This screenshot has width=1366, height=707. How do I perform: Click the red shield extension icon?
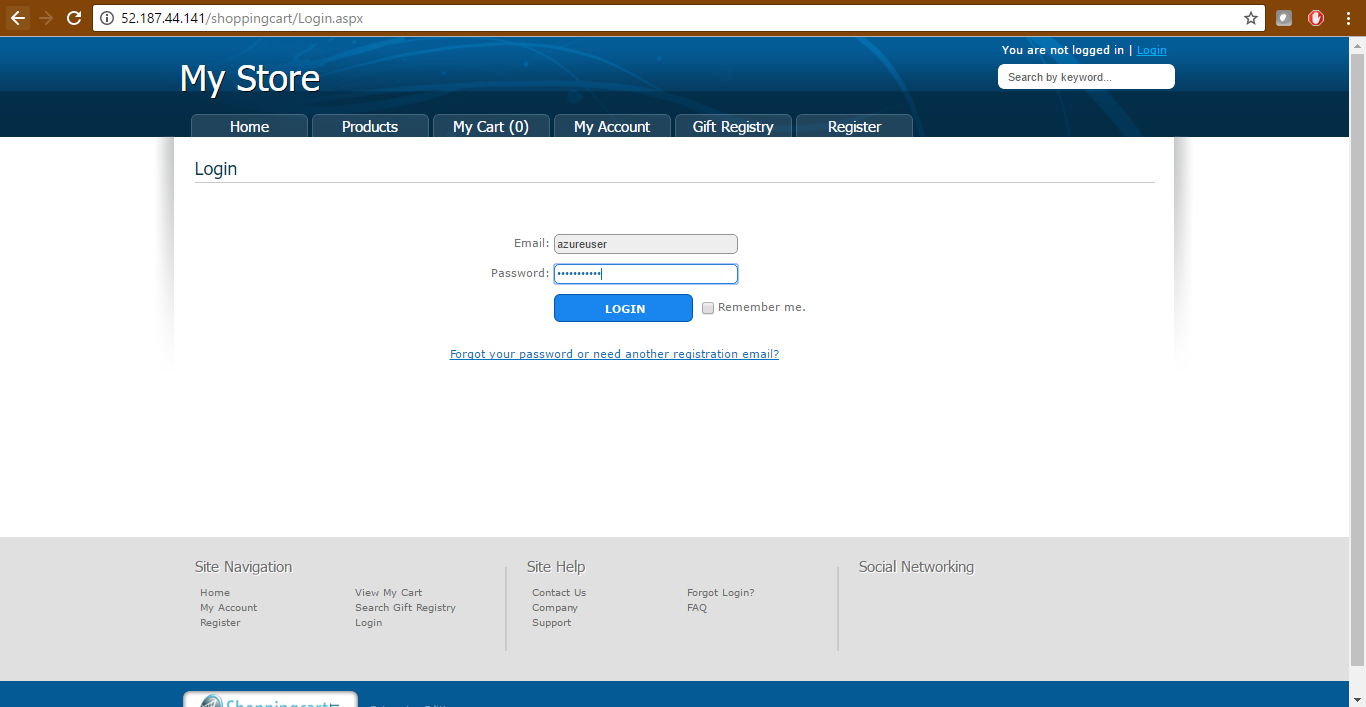1316,18
